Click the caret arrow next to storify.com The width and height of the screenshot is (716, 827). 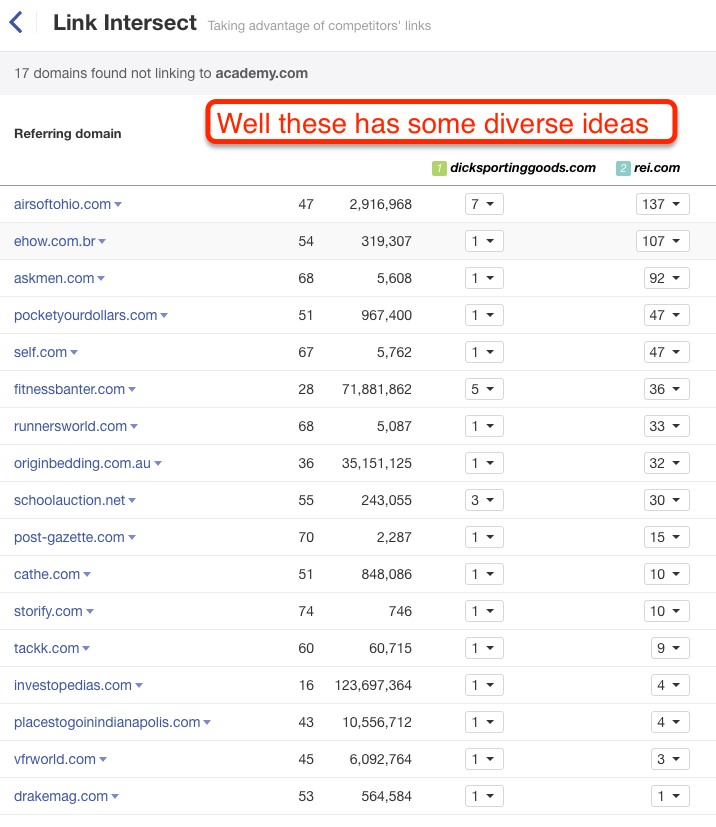pos(90,612)
